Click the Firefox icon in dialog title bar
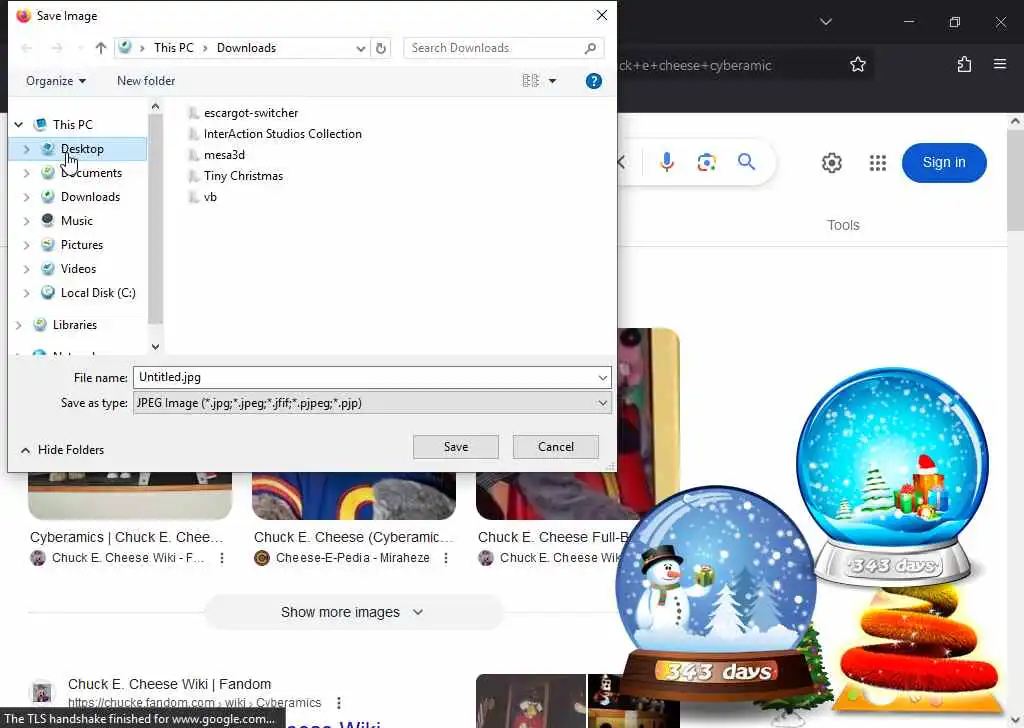 pos(24,16)
